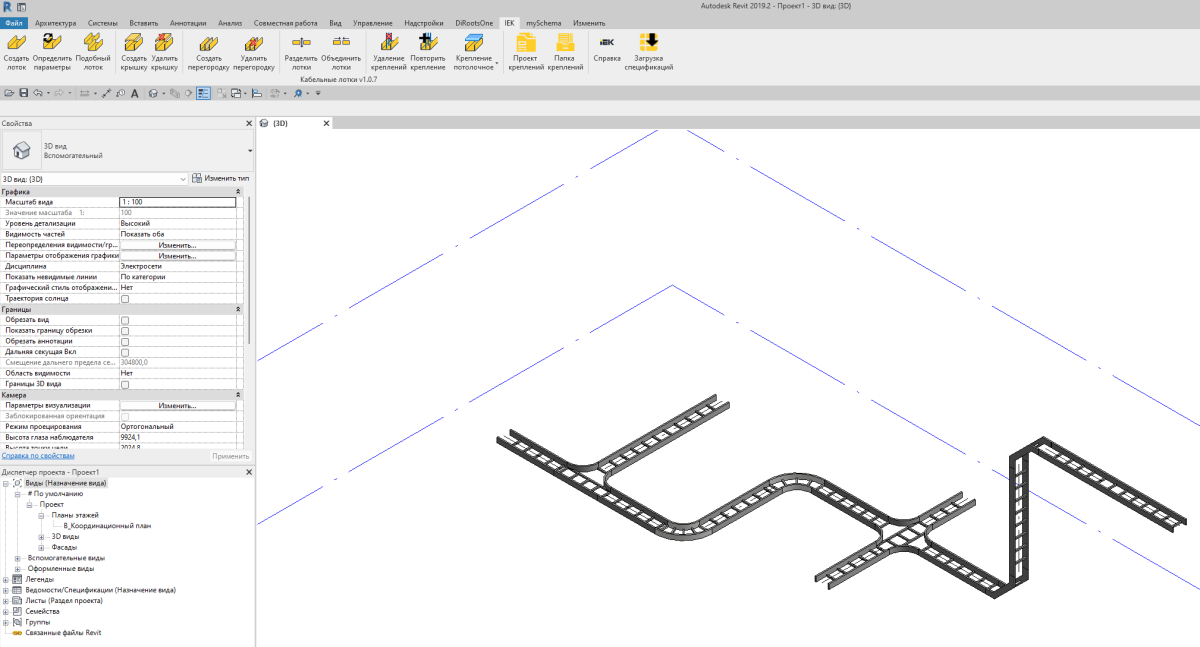This screenshot has height=647, width=1200.
Task: Click the Загрузка спецификаций icon
Action: click(649, 42)
